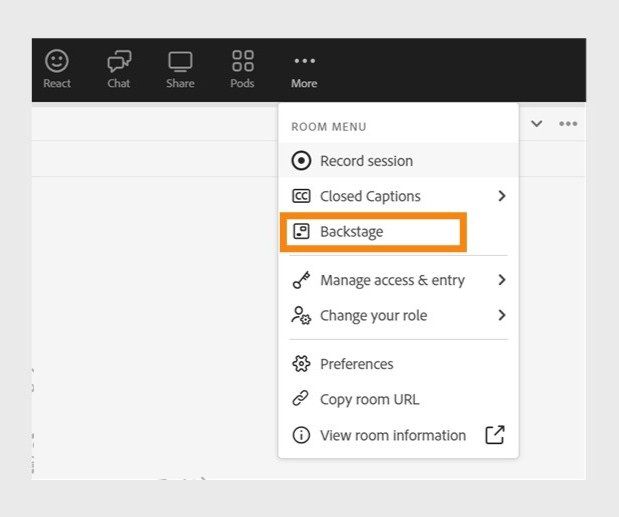Open the Chat panel icon
This screenshot has height=517, width=619.
point(119,61)
